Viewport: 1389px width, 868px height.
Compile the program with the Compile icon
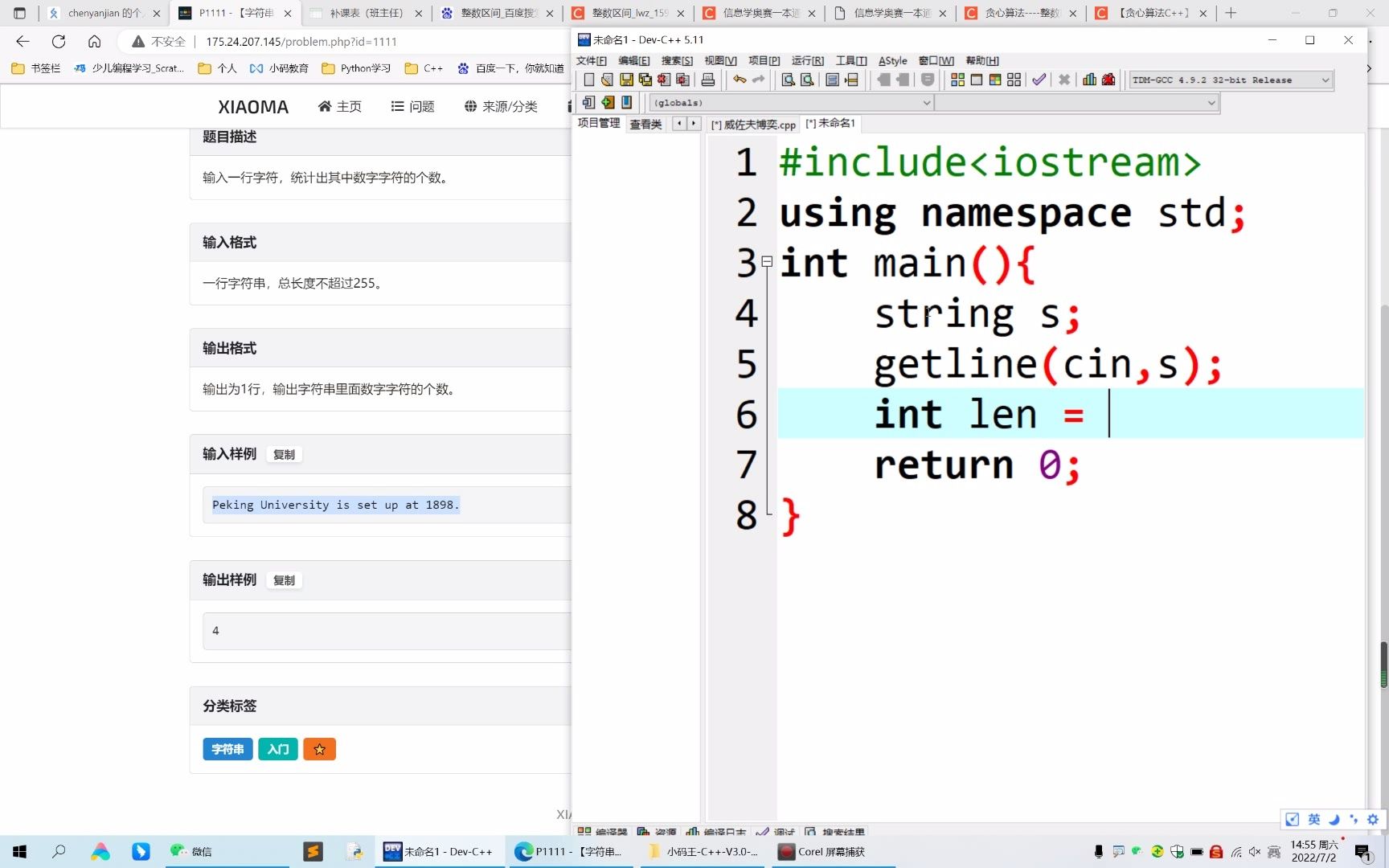[957, 80]
